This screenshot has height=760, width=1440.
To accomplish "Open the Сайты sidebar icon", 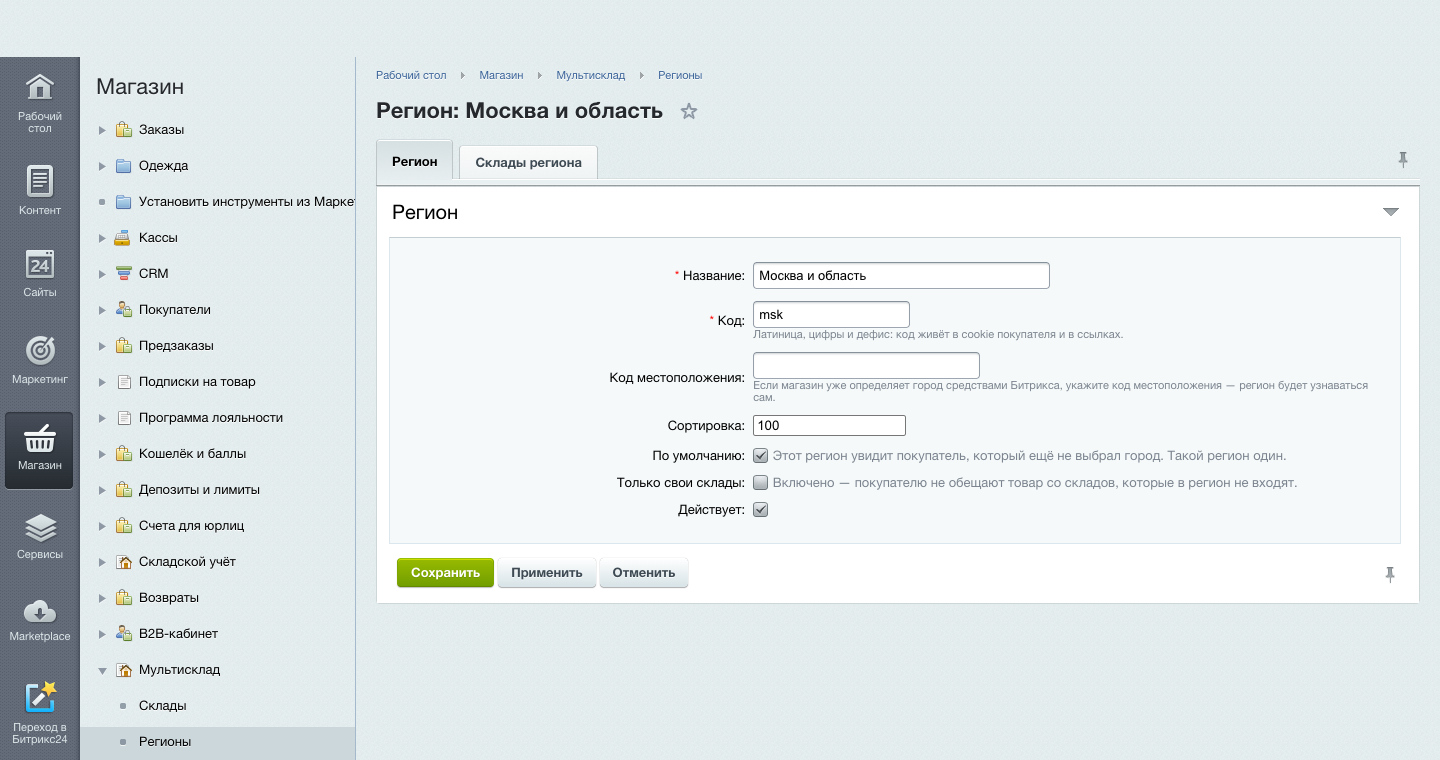I will (x=39, y=265).
